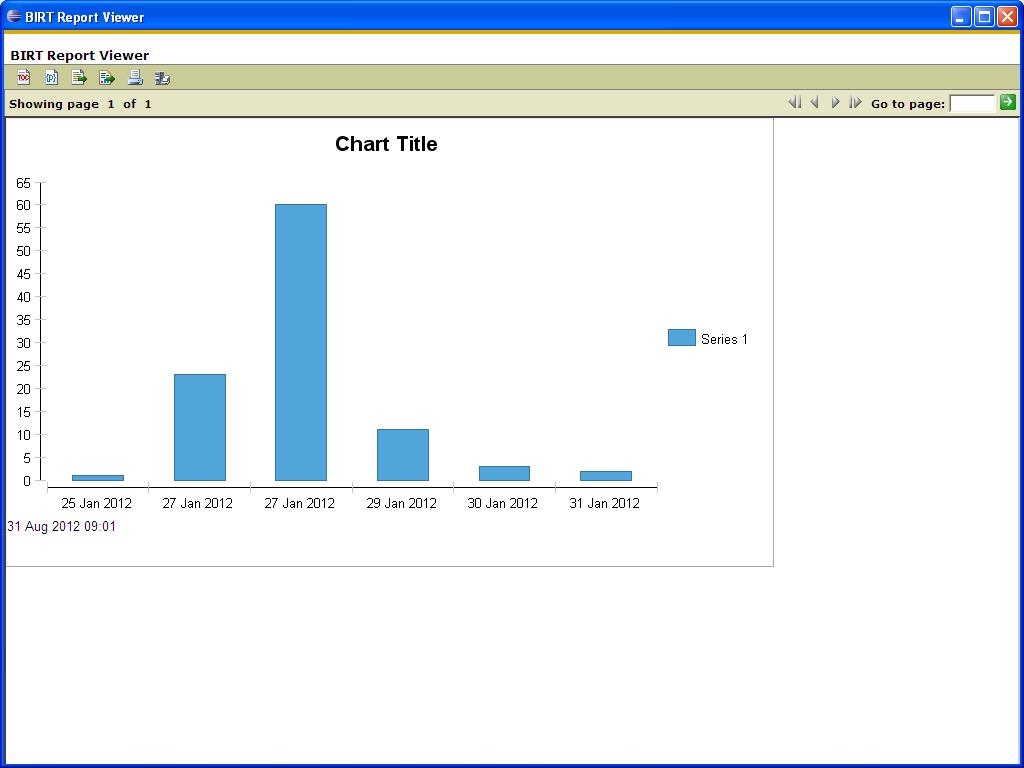Click the Print report on server icon
Image resolution: width=1024 pixels, height=768 pixels.
(162, 77)
